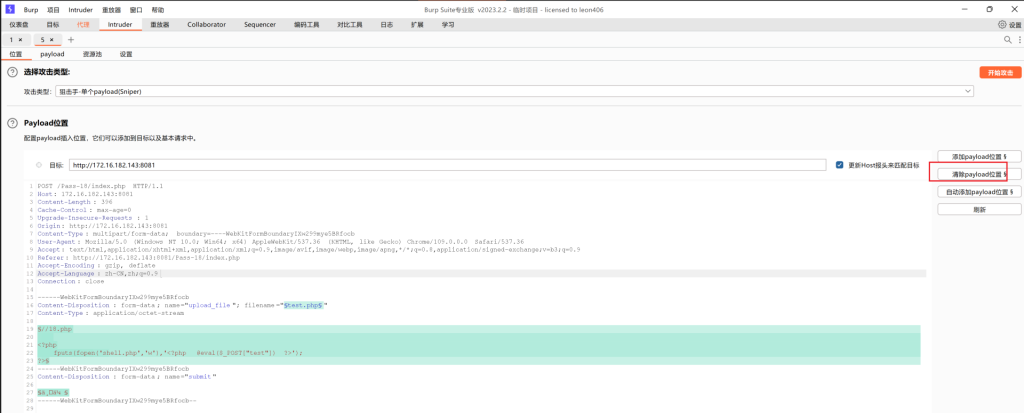Open the 帮助 menu
The image size is (1024, 413).
click(x=158, y=10)
